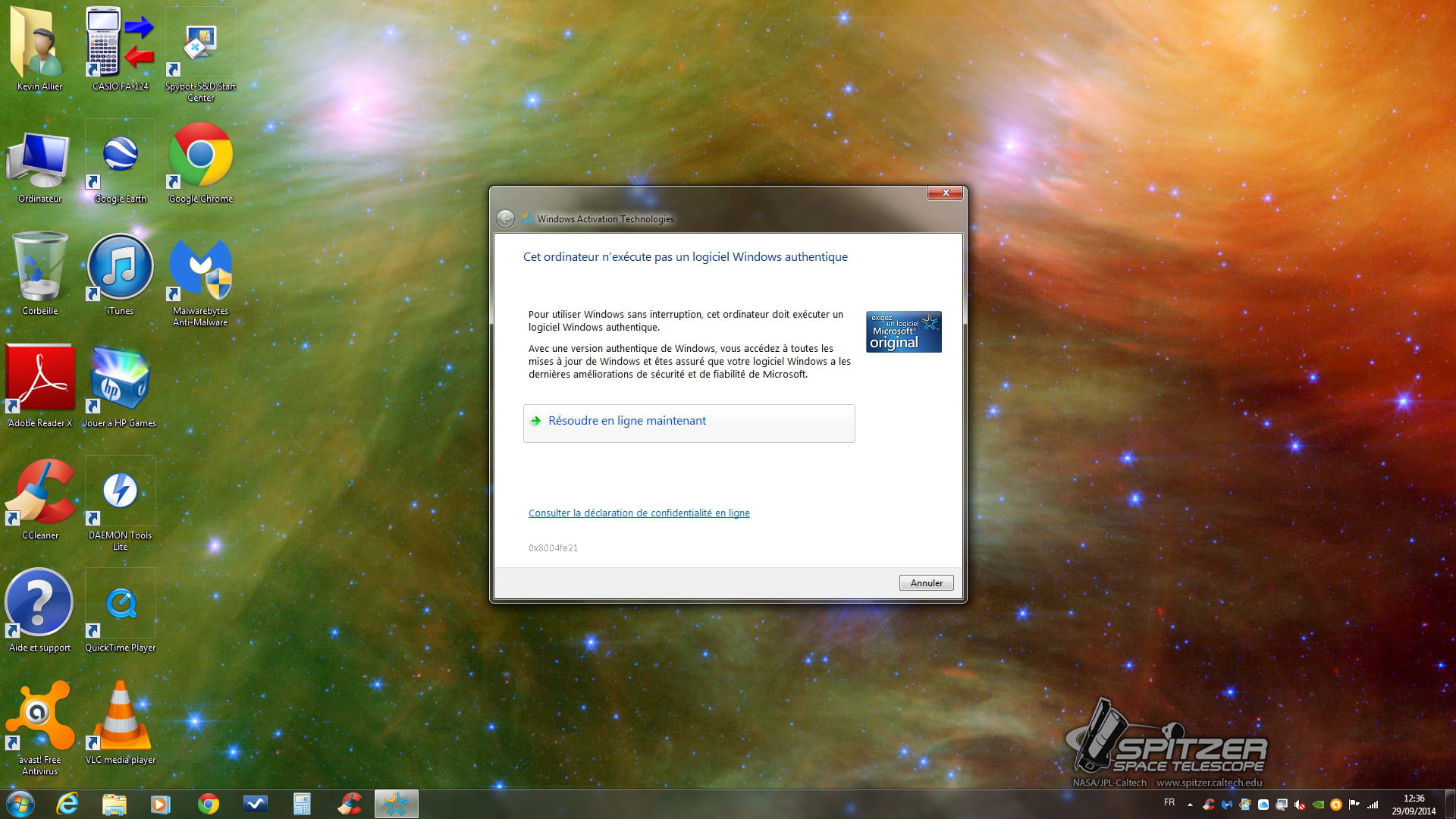Viewport: 1456px width, 819px height.
Task: Click the Annuler button
Action: [926, 582]
